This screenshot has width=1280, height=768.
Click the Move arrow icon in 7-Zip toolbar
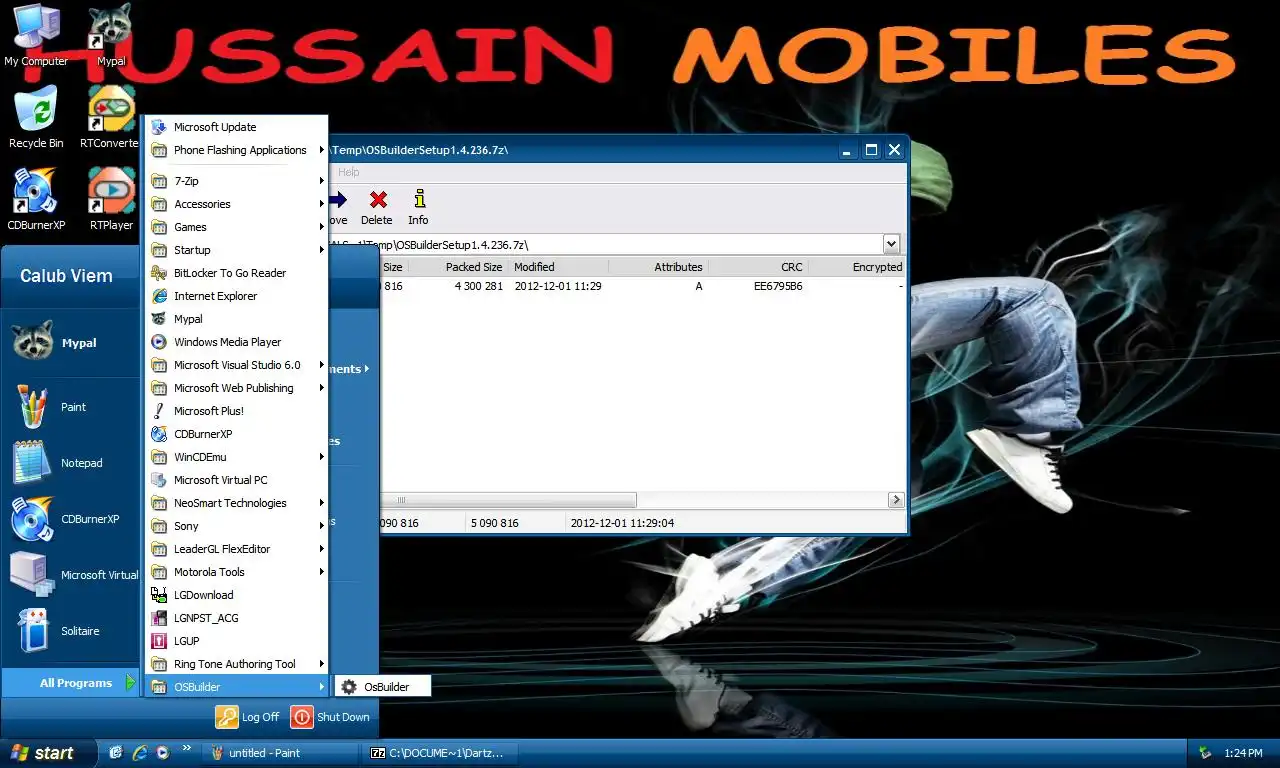point(338,208)
